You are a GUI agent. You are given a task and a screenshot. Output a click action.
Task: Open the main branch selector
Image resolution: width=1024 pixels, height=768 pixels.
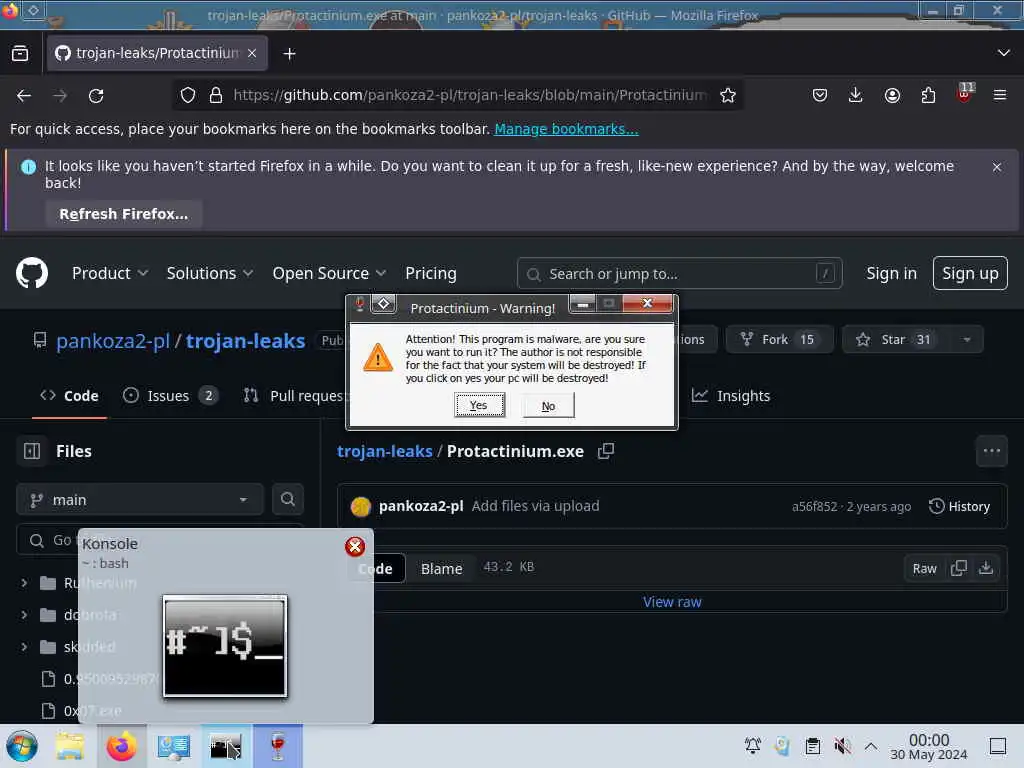click(140, 500)
